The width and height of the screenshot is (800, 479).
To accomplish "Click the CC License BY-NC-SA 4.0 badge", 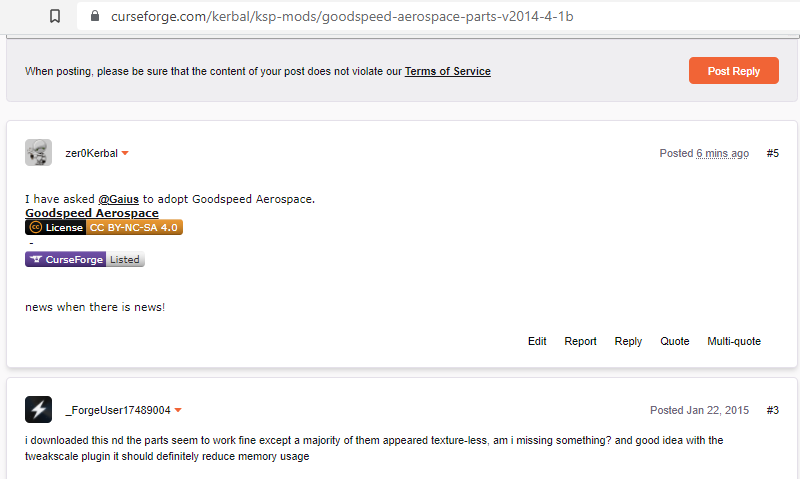I will pos(104,228).
